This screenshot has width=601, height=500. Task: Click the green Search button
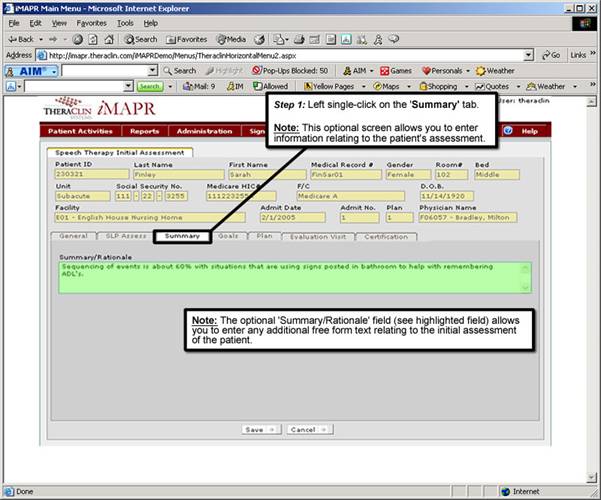[x=149, y=87]
